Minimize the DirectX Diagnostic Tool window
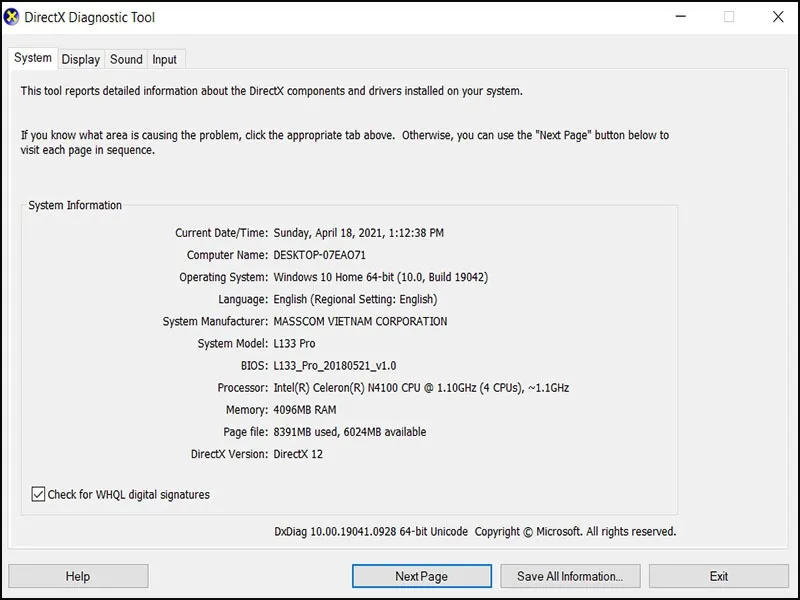Image resolution: width=800 pixels, height=600 pixels. [680, 17]
